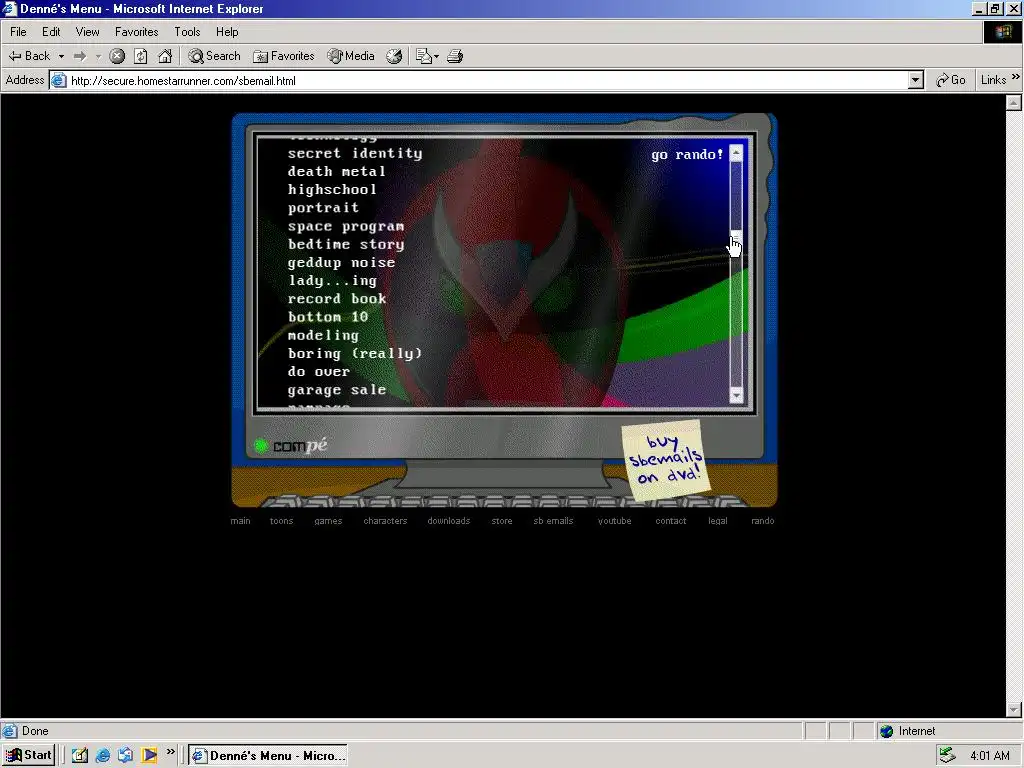Expand the address bar dropdown
1024x768 pixels.
(x=916, y=80)
